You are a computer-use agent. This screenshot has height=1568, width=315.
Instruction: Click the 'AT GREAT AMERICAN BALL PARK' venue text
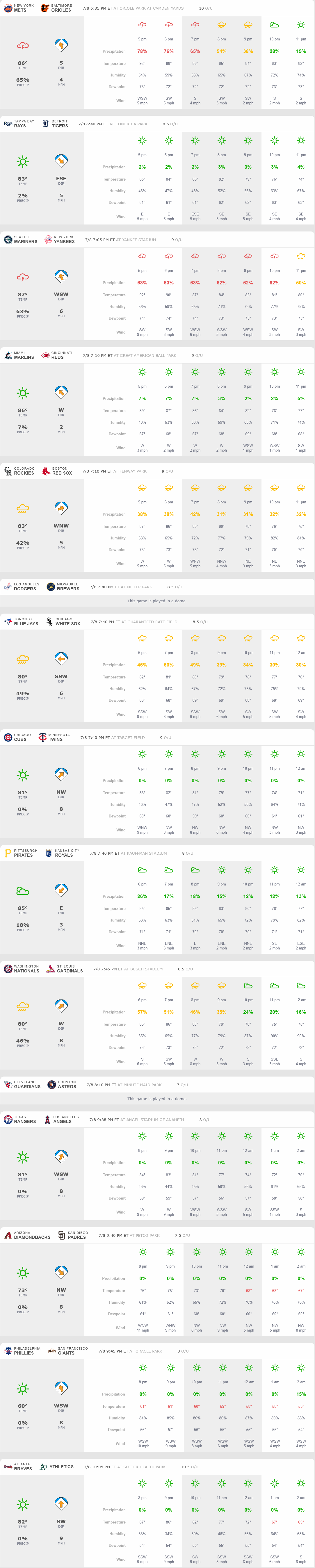(145, 355)
